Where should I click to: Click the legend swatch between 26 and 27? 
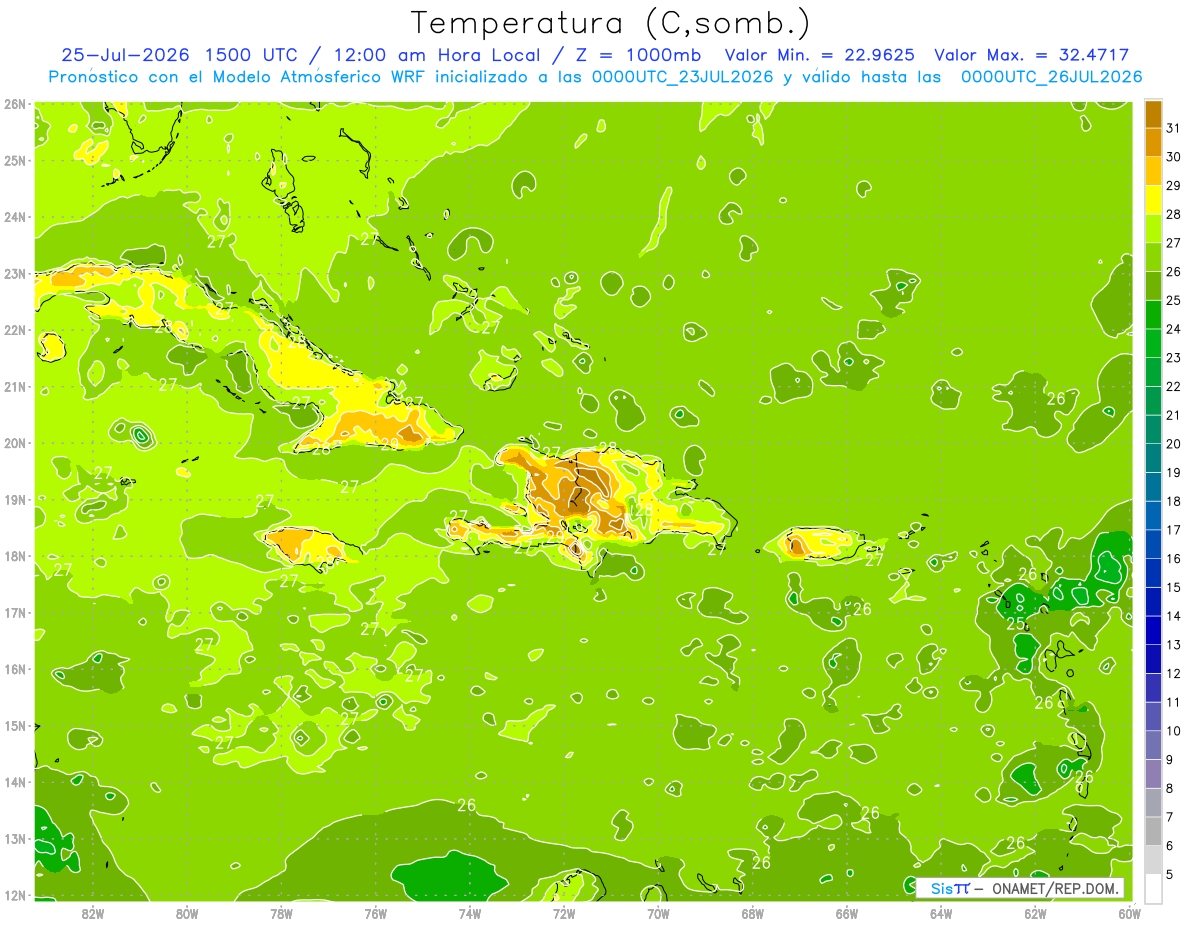1152,257
